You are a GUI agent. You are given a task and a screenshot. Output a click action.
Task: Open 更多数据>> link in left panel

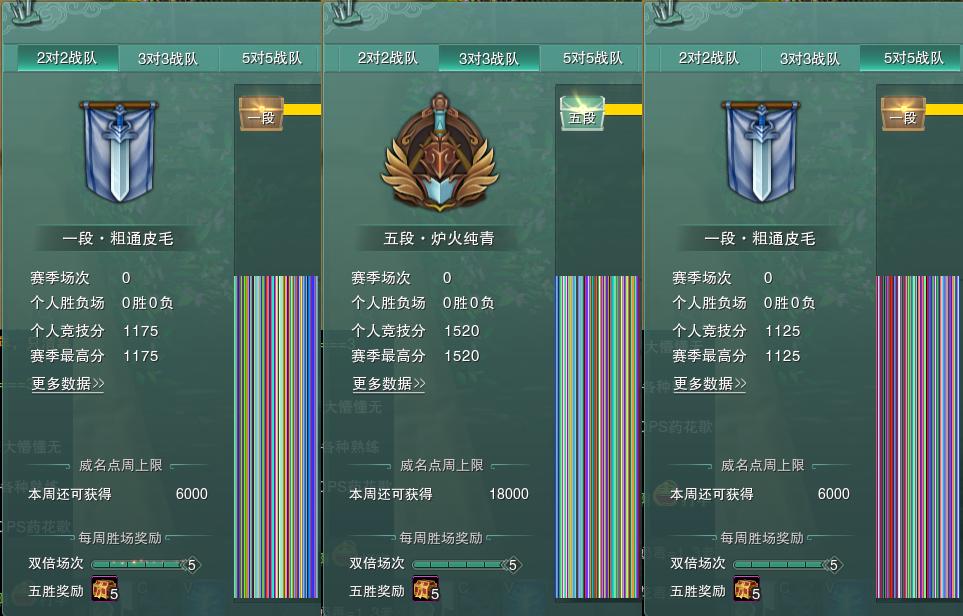pos(68,384)
